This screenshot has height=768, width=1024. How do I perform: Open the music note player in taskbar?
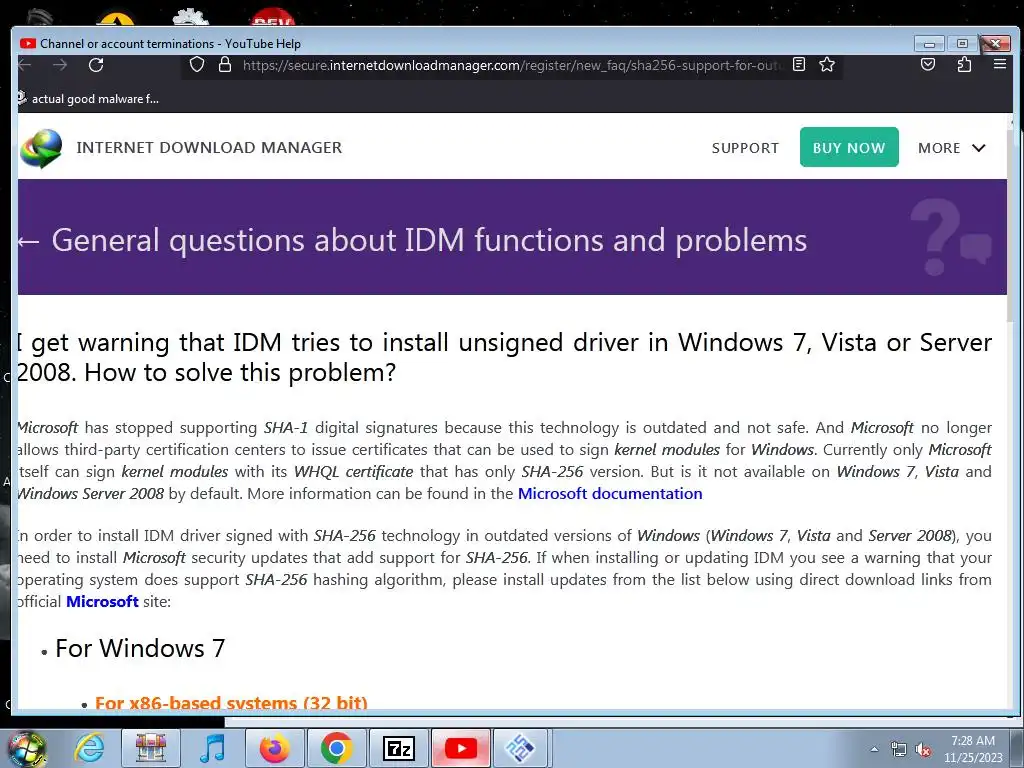point(212,748)
